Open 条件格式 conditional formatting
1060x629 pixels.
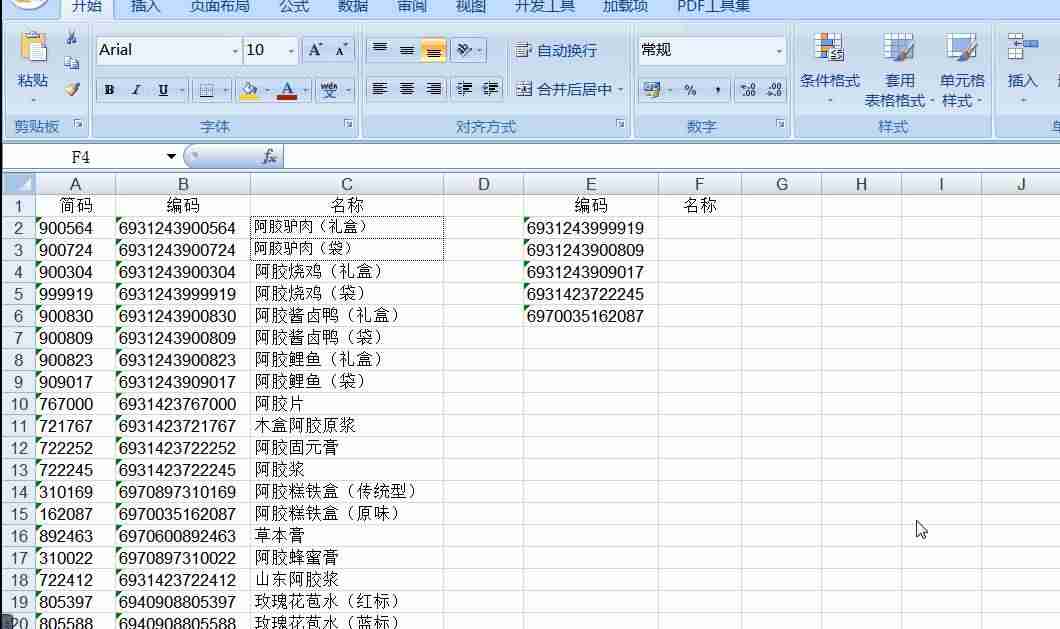[829, 68]
